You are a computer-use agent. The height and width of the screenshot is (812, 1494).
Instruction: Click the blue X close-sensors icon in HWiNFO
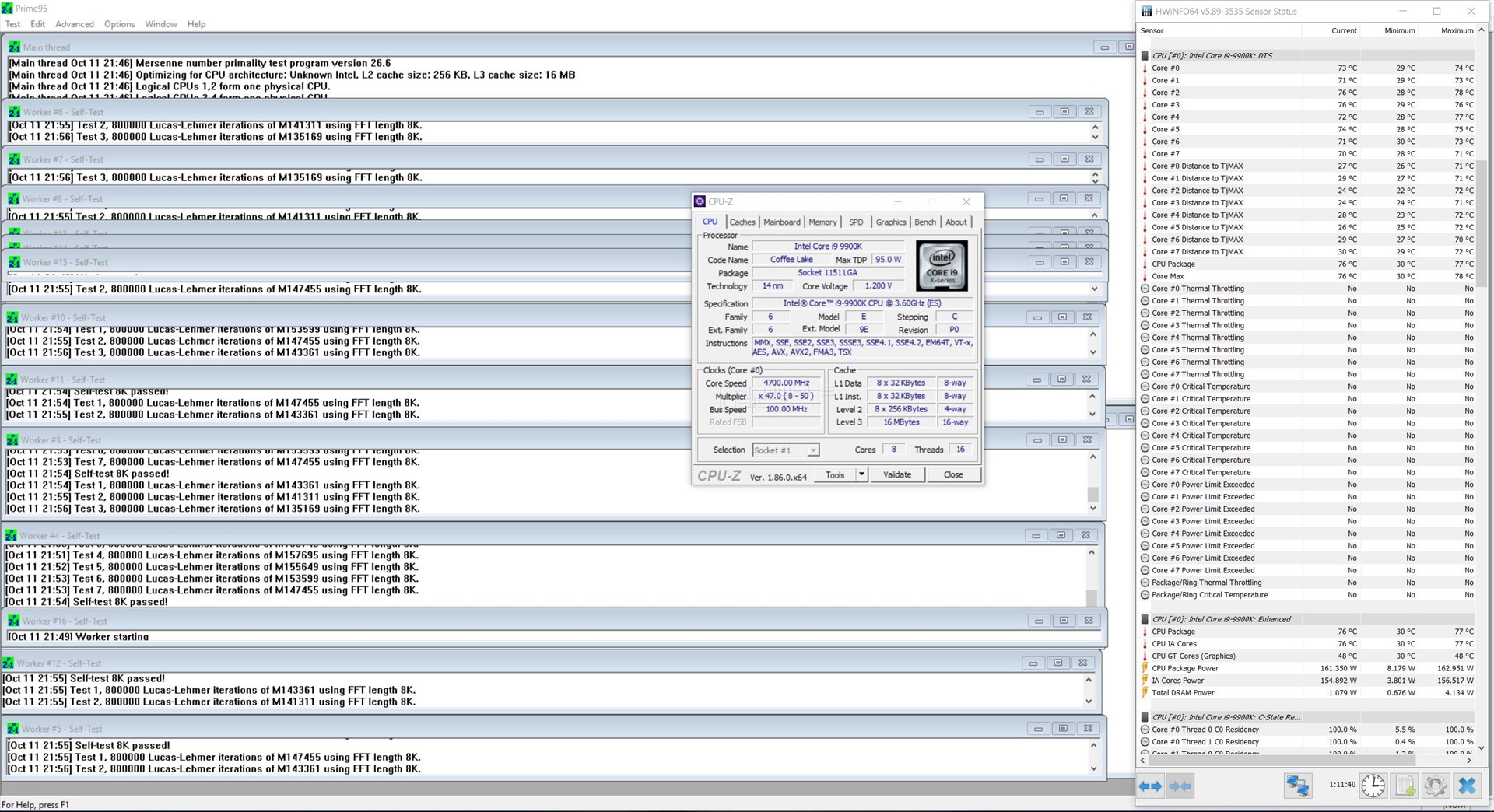1467,786
